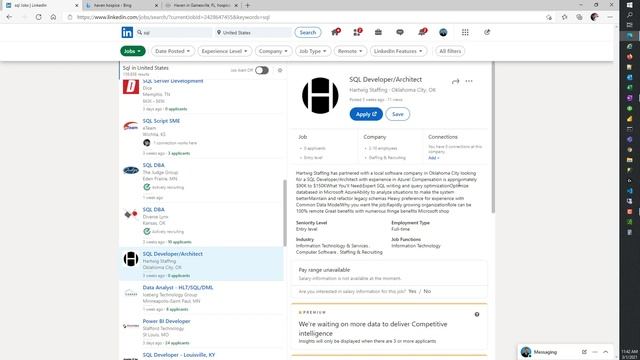Open the browser collections icon
This screenshot has width=640, height=360.
coord(579,17)
